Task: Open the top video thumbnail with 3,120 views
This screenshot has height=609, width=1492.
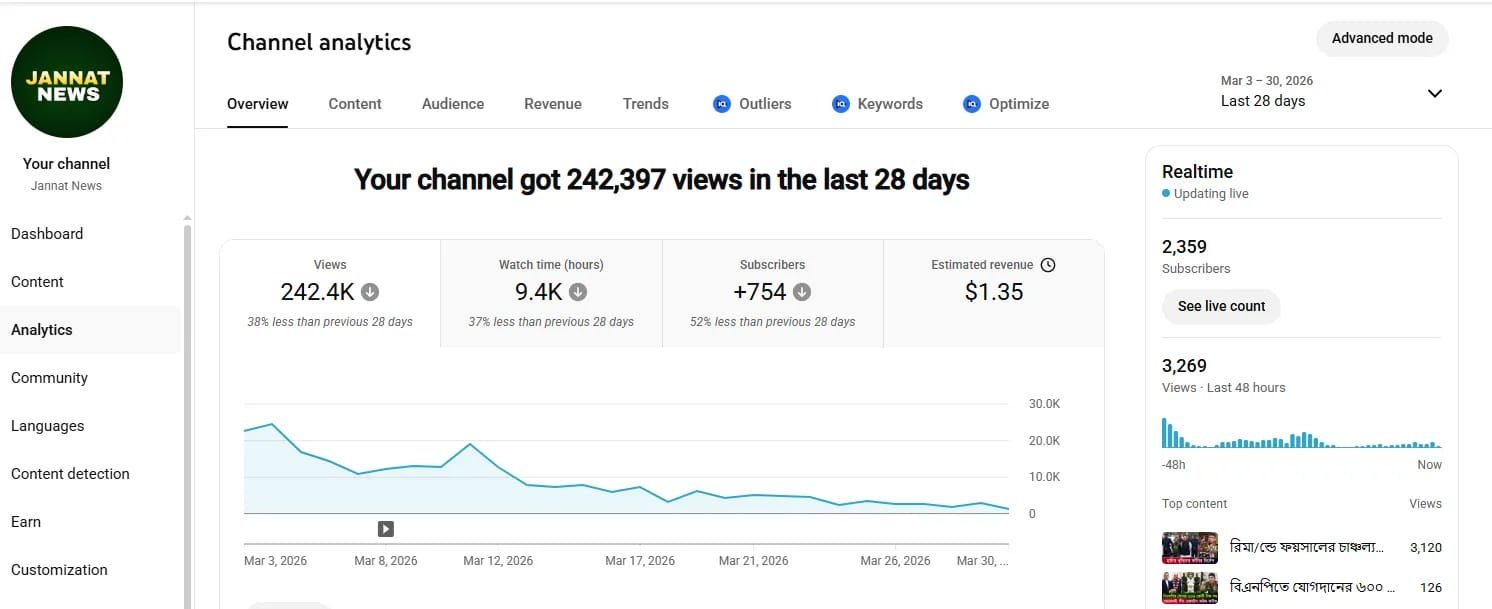Action: [x=1189, y=548]
